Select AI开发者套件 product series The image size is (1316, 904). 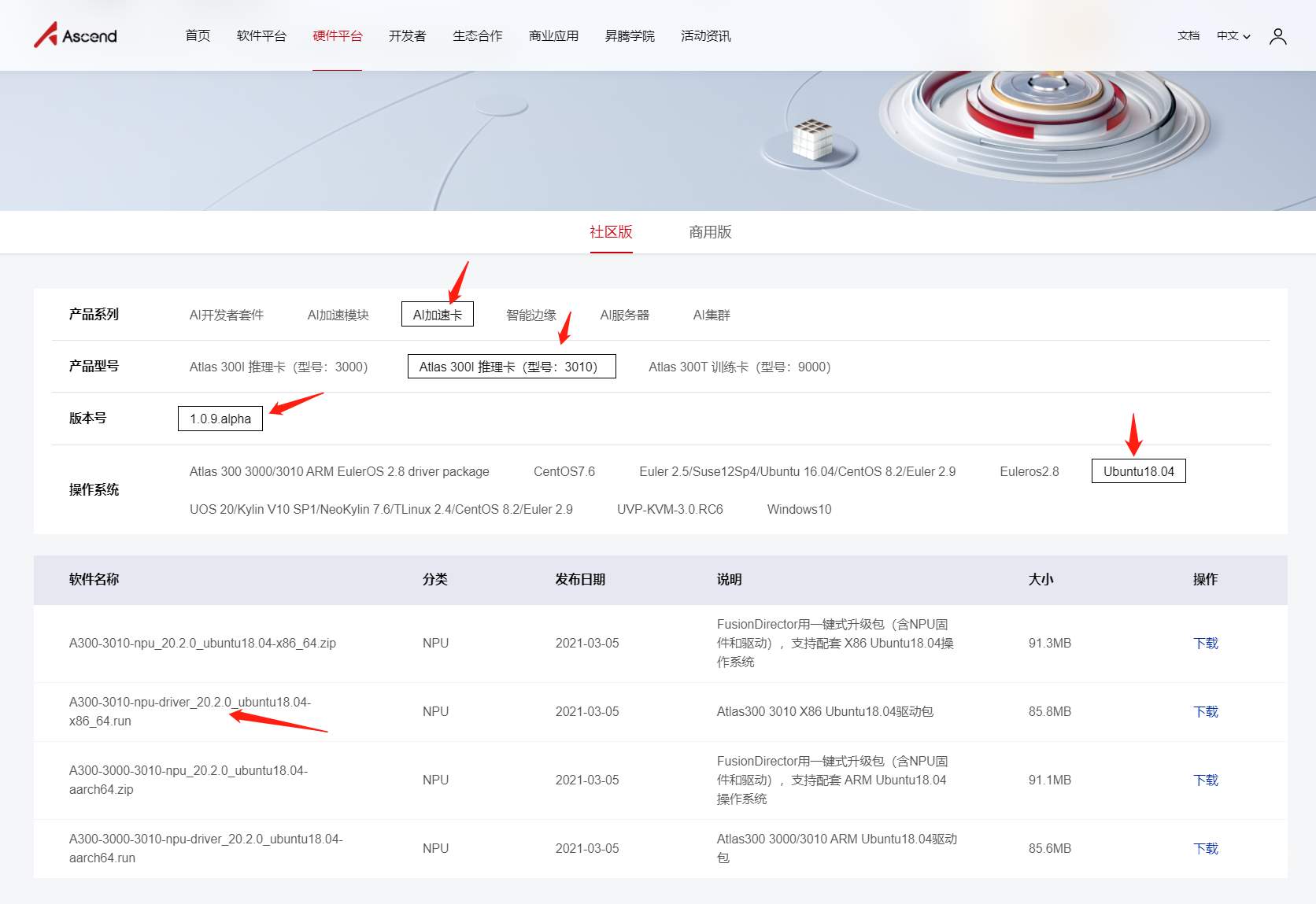[x=227, y=315]
